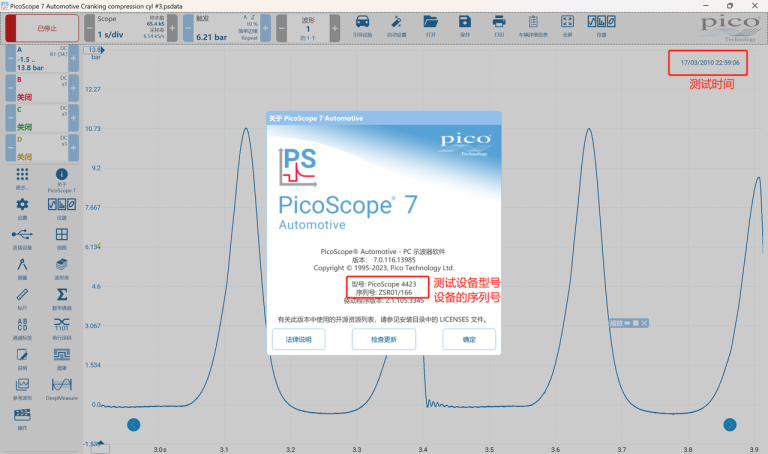Open instruments icon in top toolbar
This screenshot has height=454, width=768.
[x=601, y=26]
